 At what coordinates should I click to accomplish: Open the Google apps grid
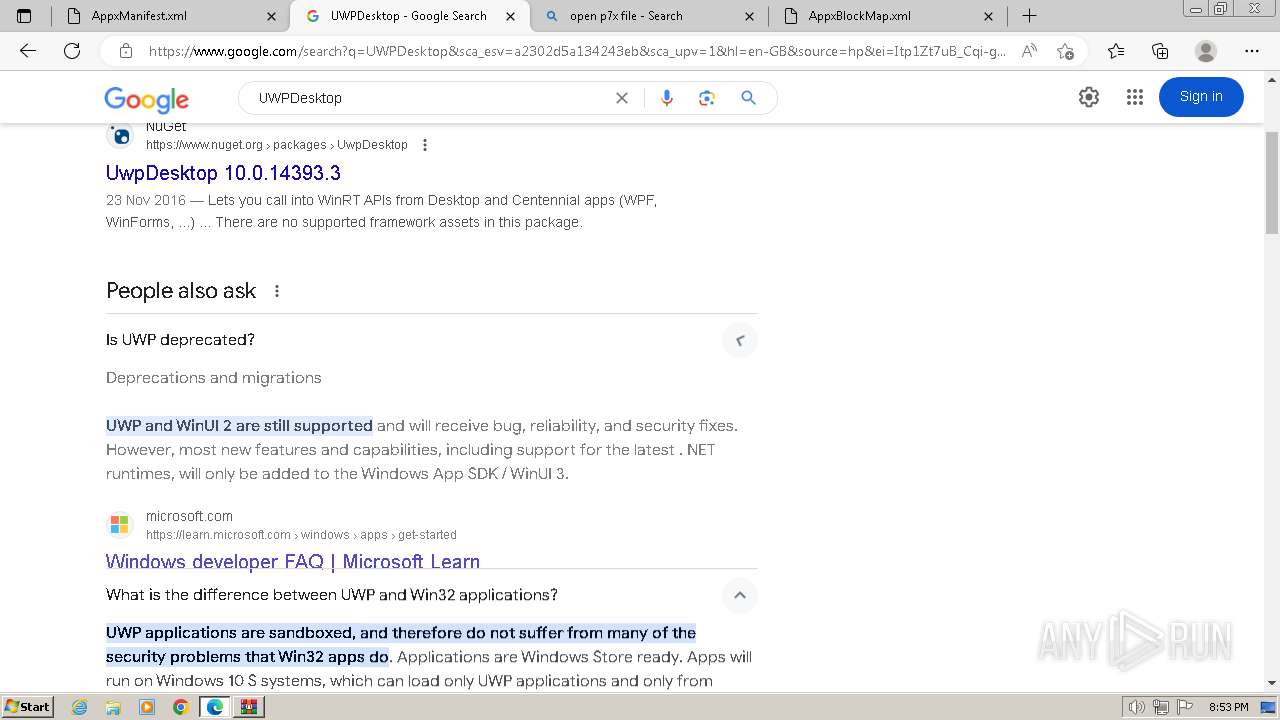pos(1134,97)
